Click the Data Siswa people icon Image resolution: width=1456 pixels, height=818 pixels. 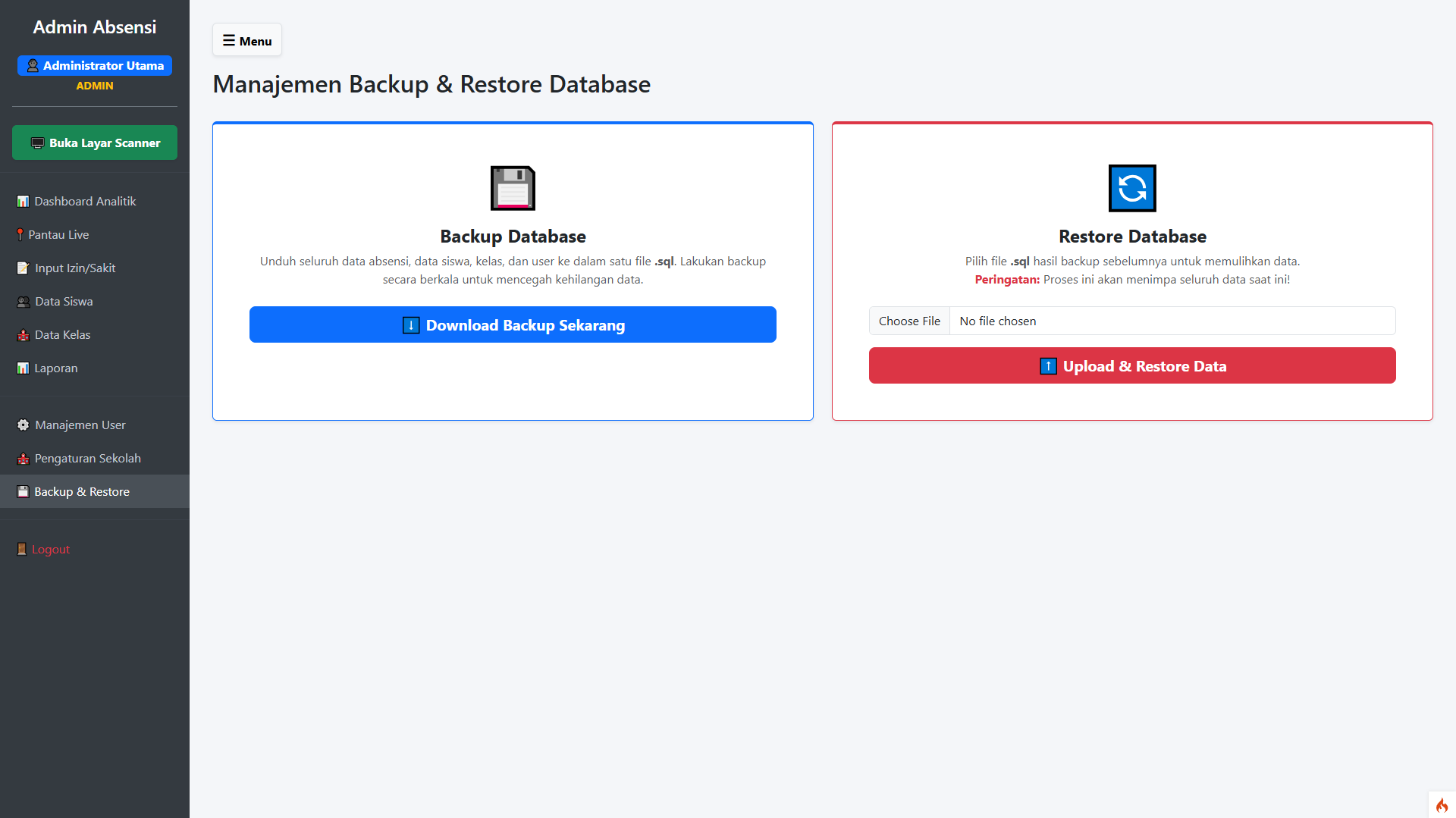click(23, 302)
